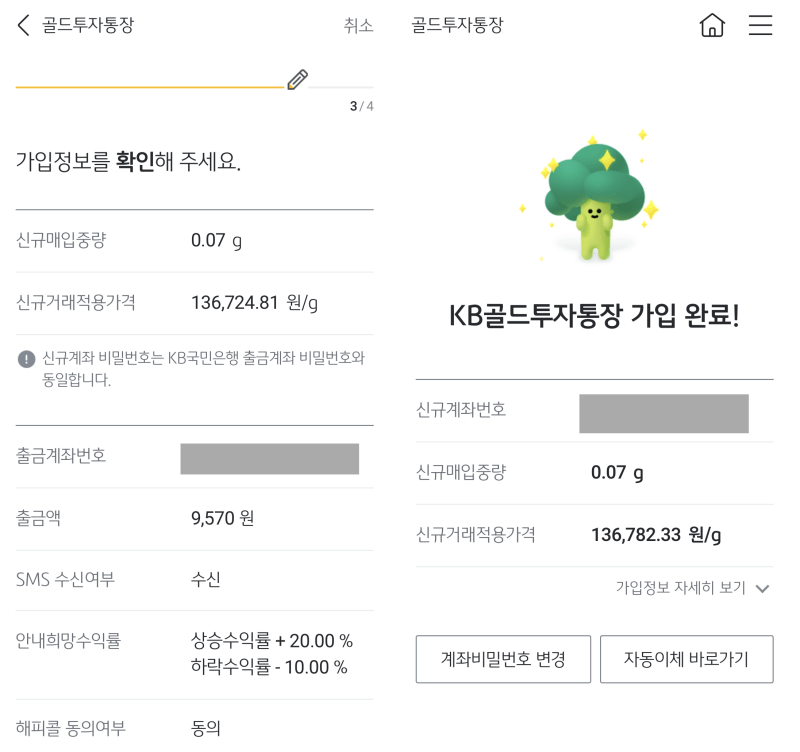Tap the 9,570 원 withdrawal amount
The height and width of the screenshot is (752, 800).
[222, 518]
